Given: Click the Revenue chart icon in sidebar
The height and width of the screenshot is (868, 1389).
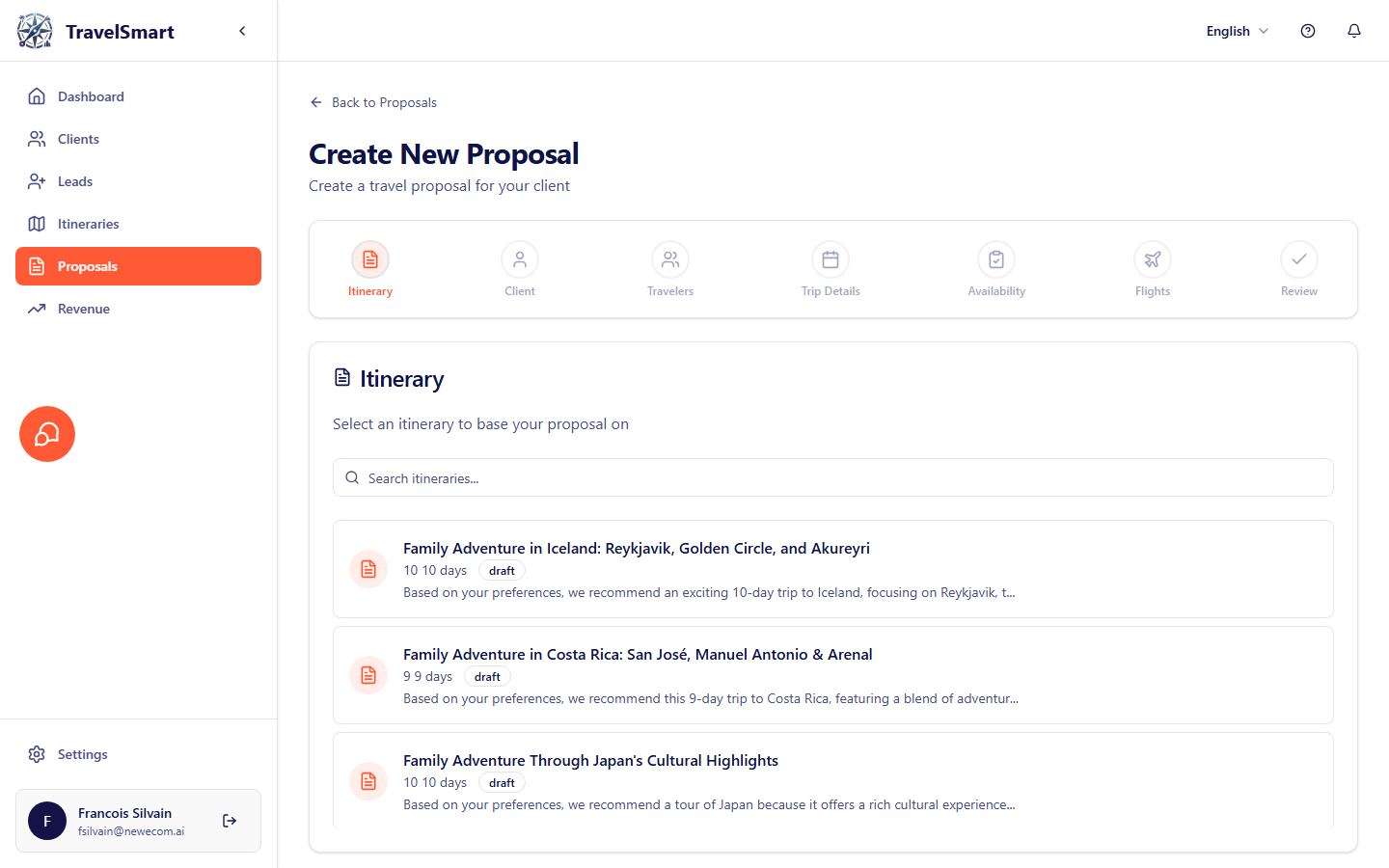Looking at the screenshot, I should point(37,308).
